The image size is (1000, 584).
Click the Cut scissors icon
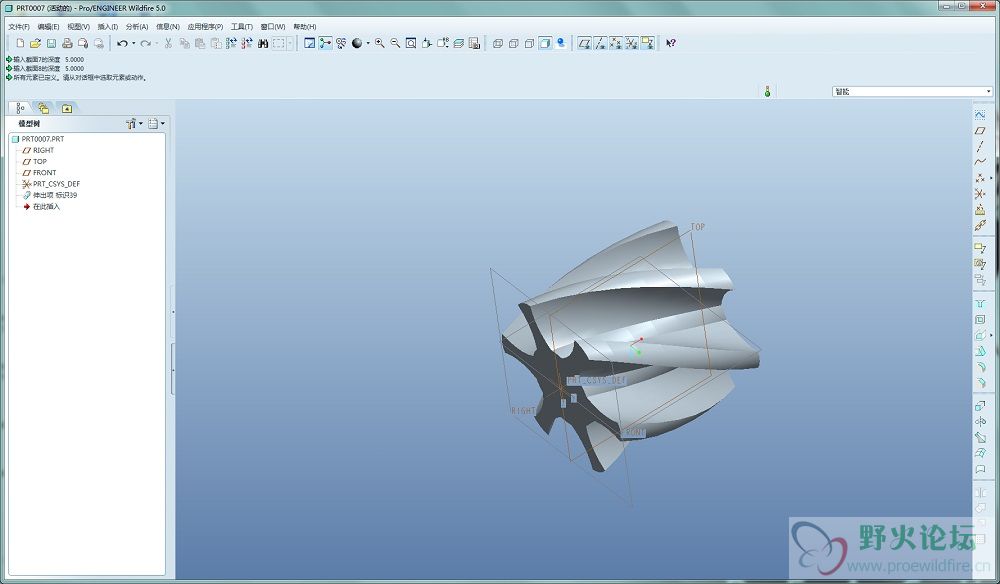[168, 43]
